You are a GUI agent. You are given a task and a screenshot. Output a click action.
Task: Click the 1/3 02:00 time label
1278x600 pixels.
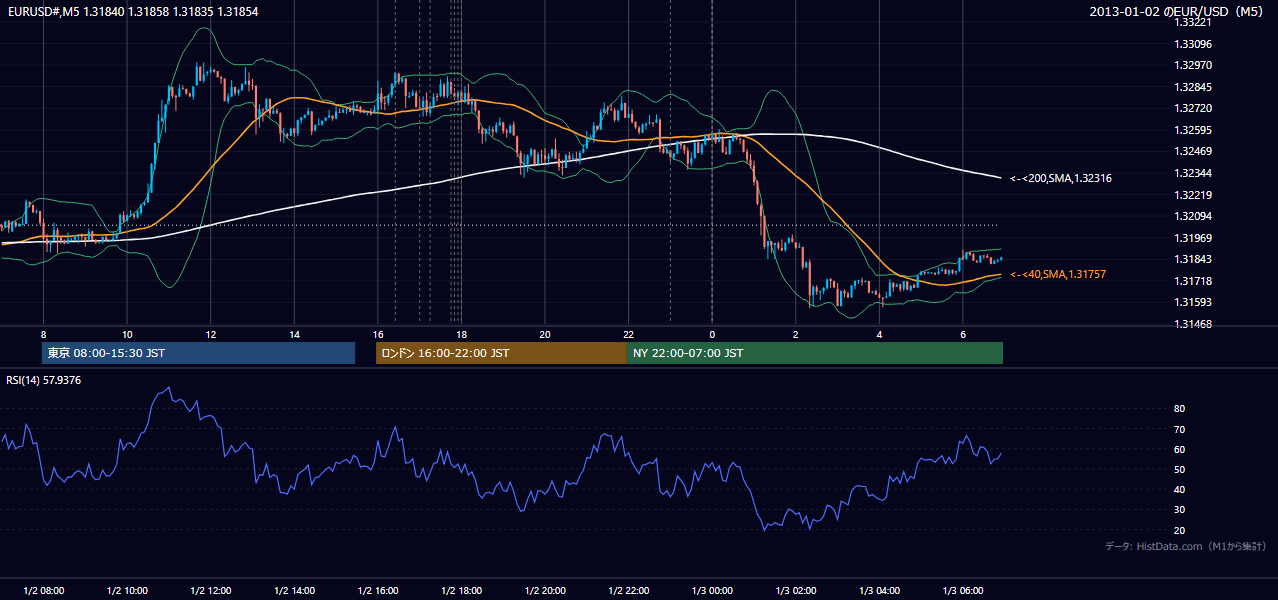(795, 590)
